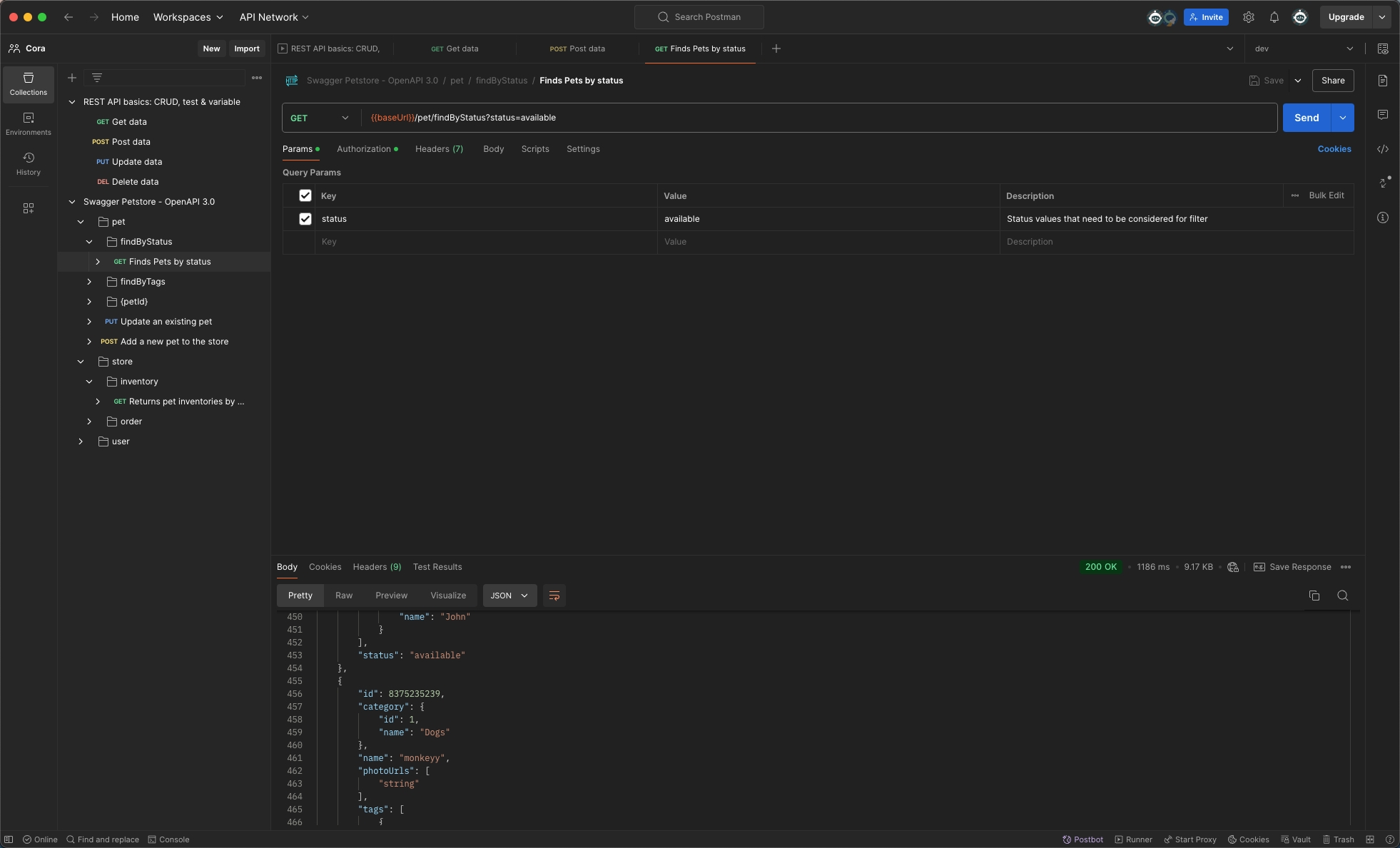Click the Send button
The width and height of the screenshot is (1400, 848).
(1307, 118)
